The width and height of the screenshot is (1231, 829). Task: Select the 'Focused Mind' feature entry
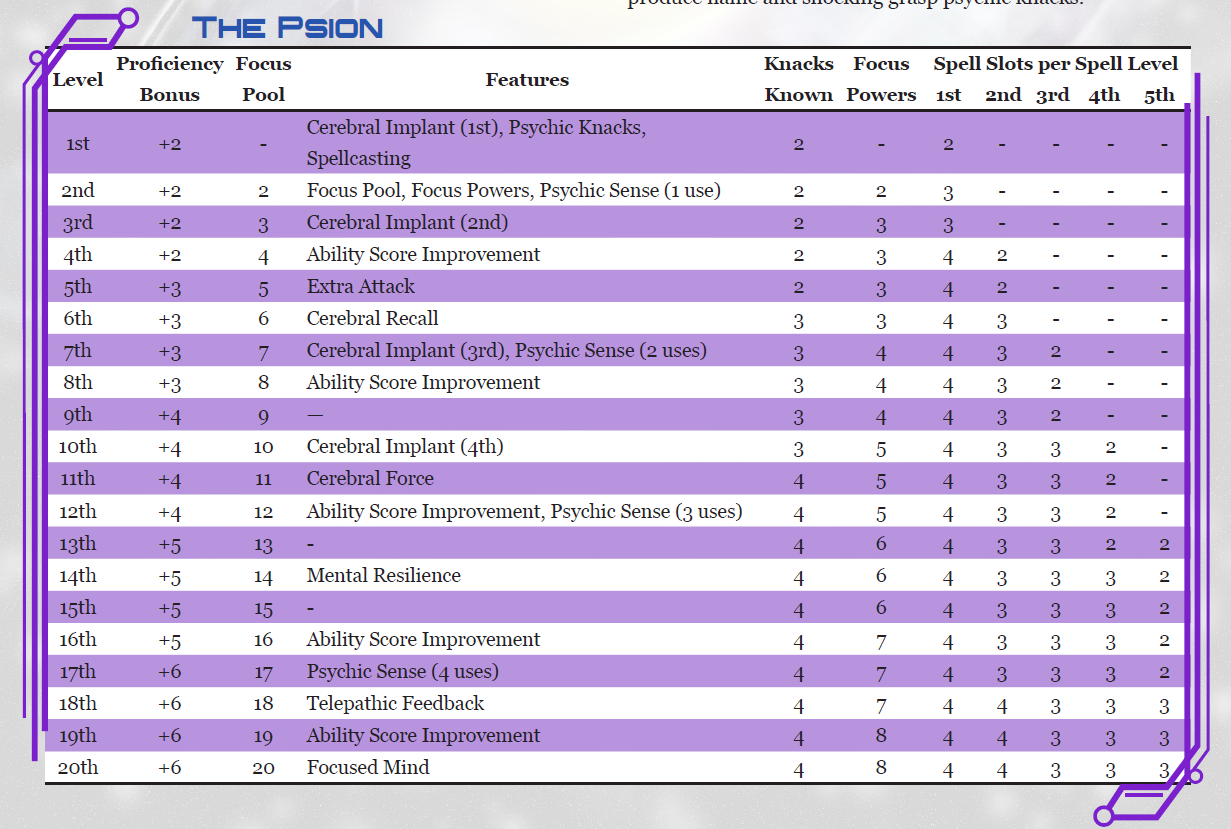point(368,768)
